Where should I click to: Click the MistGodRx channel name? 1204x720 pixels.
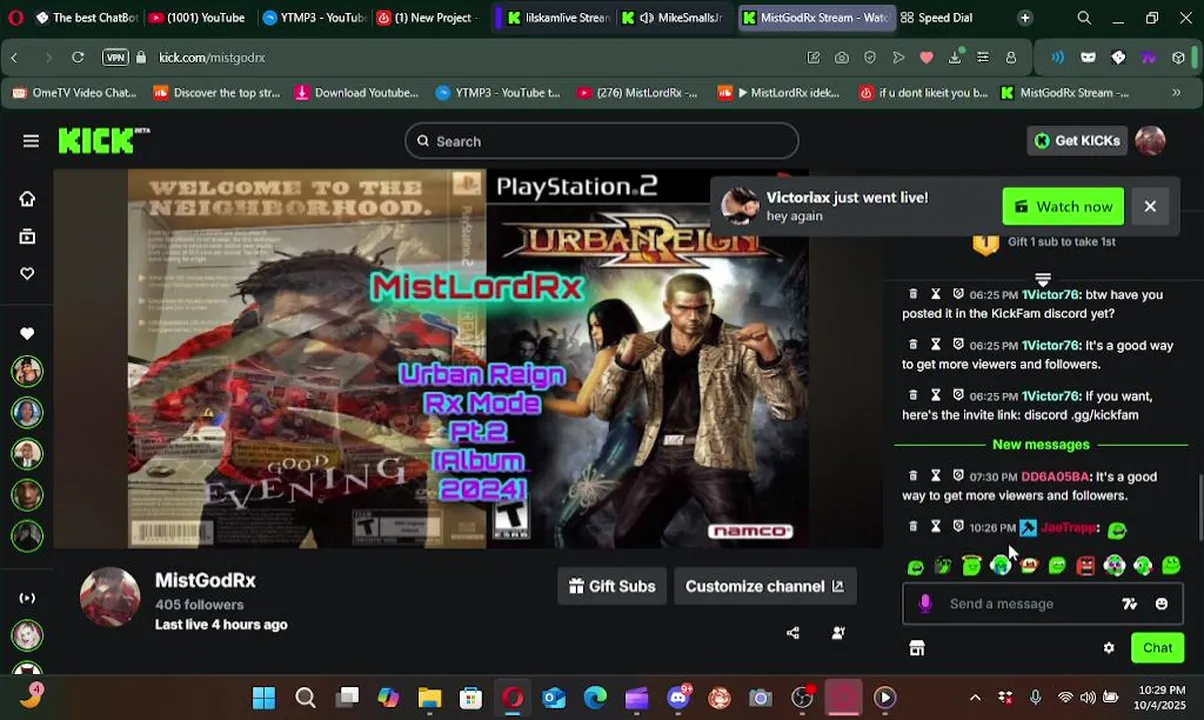click(x=205, y=580)
